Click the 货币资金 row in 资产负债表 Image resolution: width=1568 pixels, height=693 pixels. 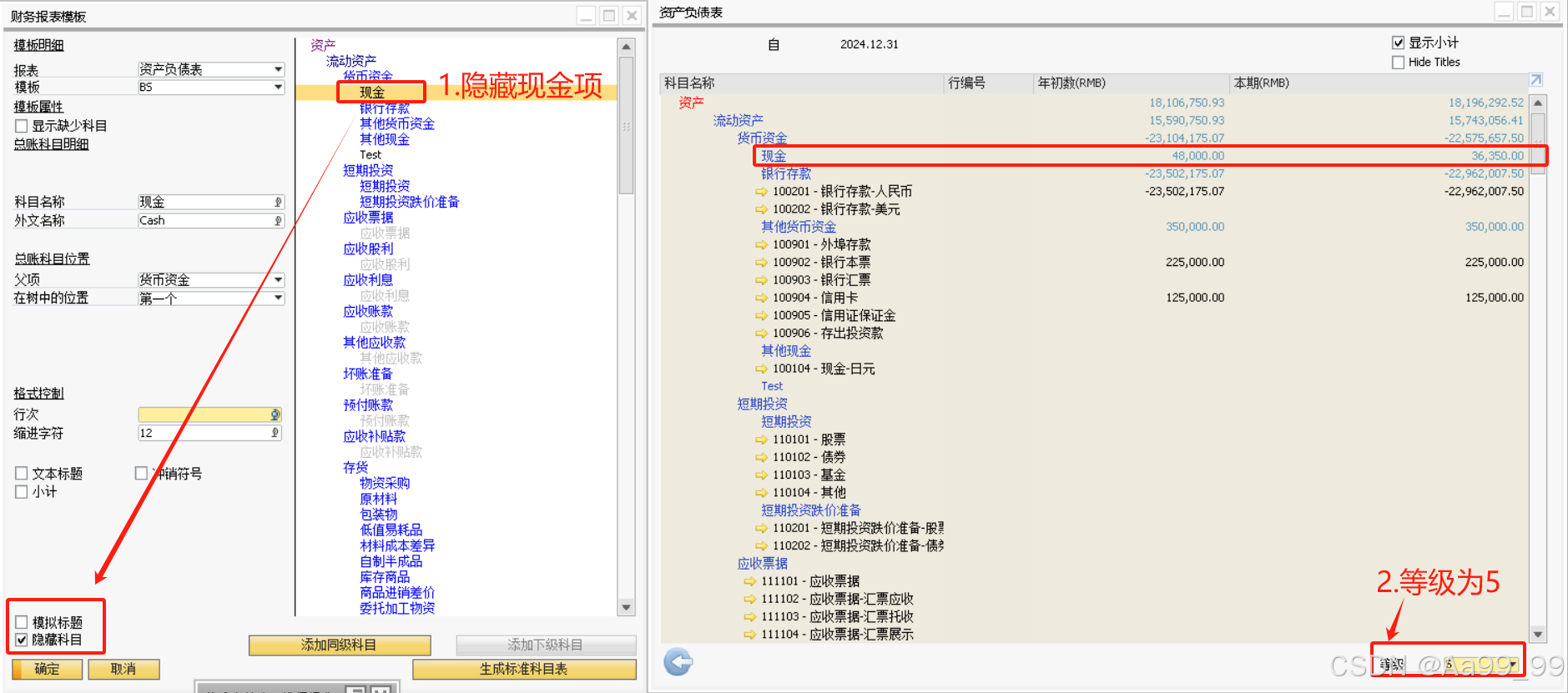point(1093,138)
